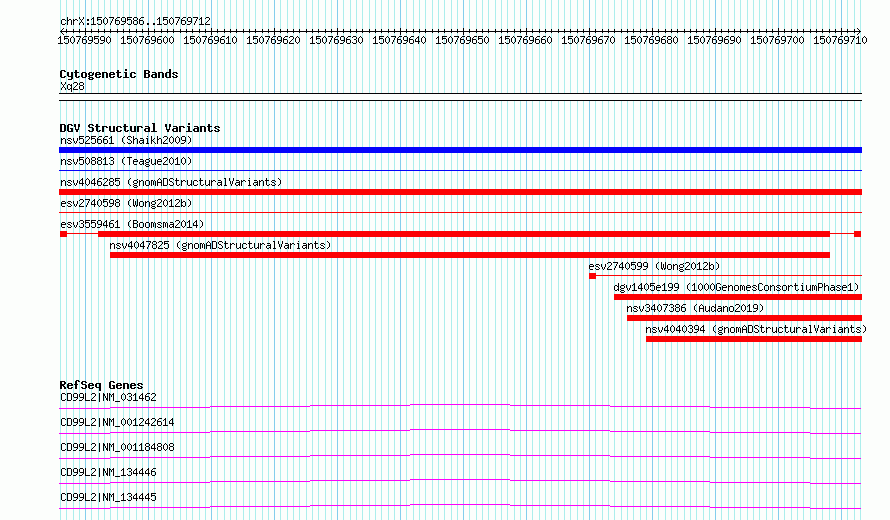Select the Xq28 band label

point(72,86)
